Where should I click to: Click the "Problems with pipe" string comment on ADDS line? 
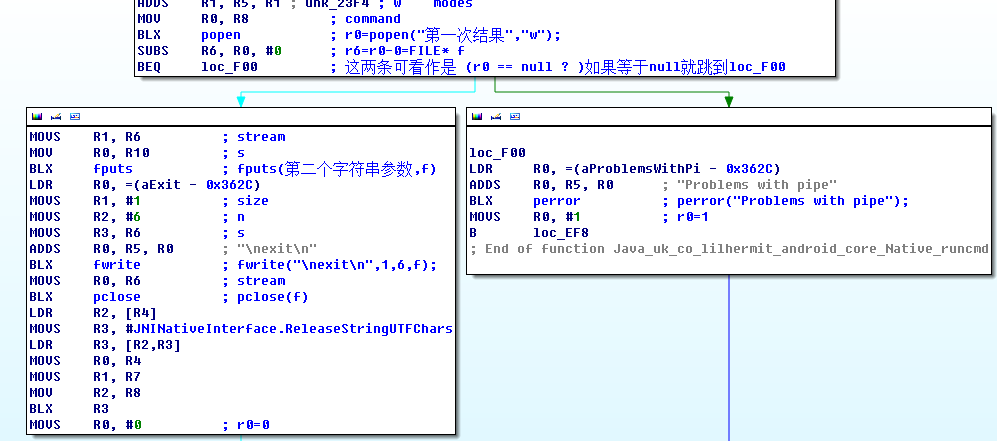(757, 185)
